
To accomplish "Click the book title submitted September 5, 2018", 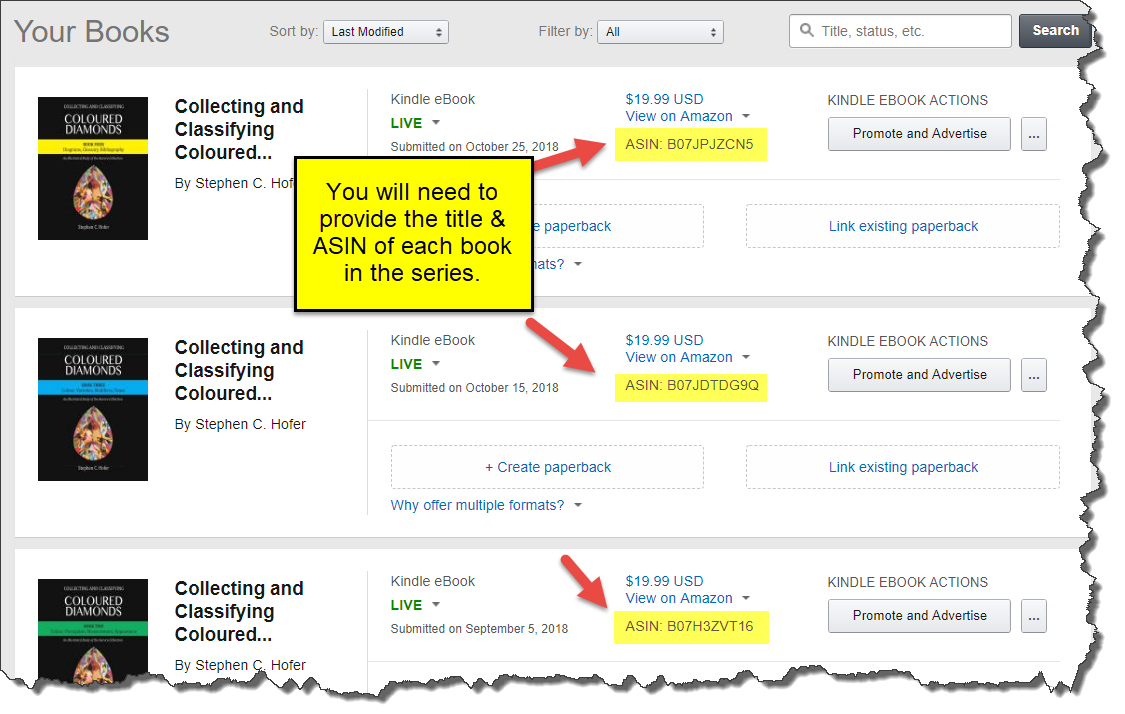I will (x=239, y=611).
